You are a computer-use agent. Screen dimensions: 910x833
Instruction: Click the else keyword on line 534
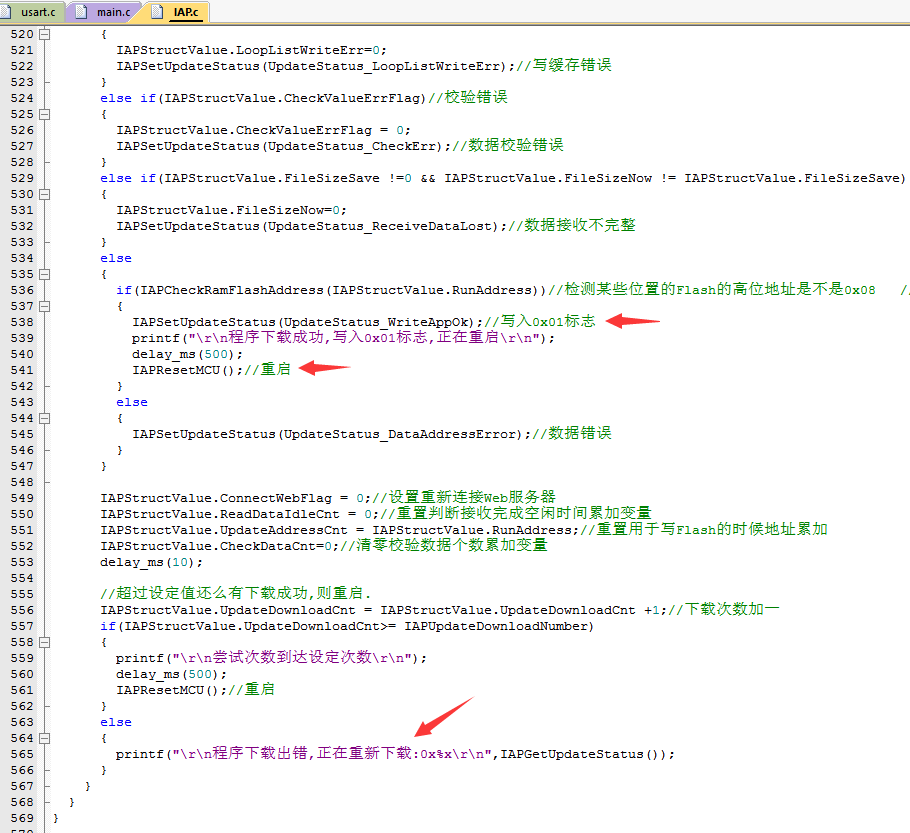point(116,258)
